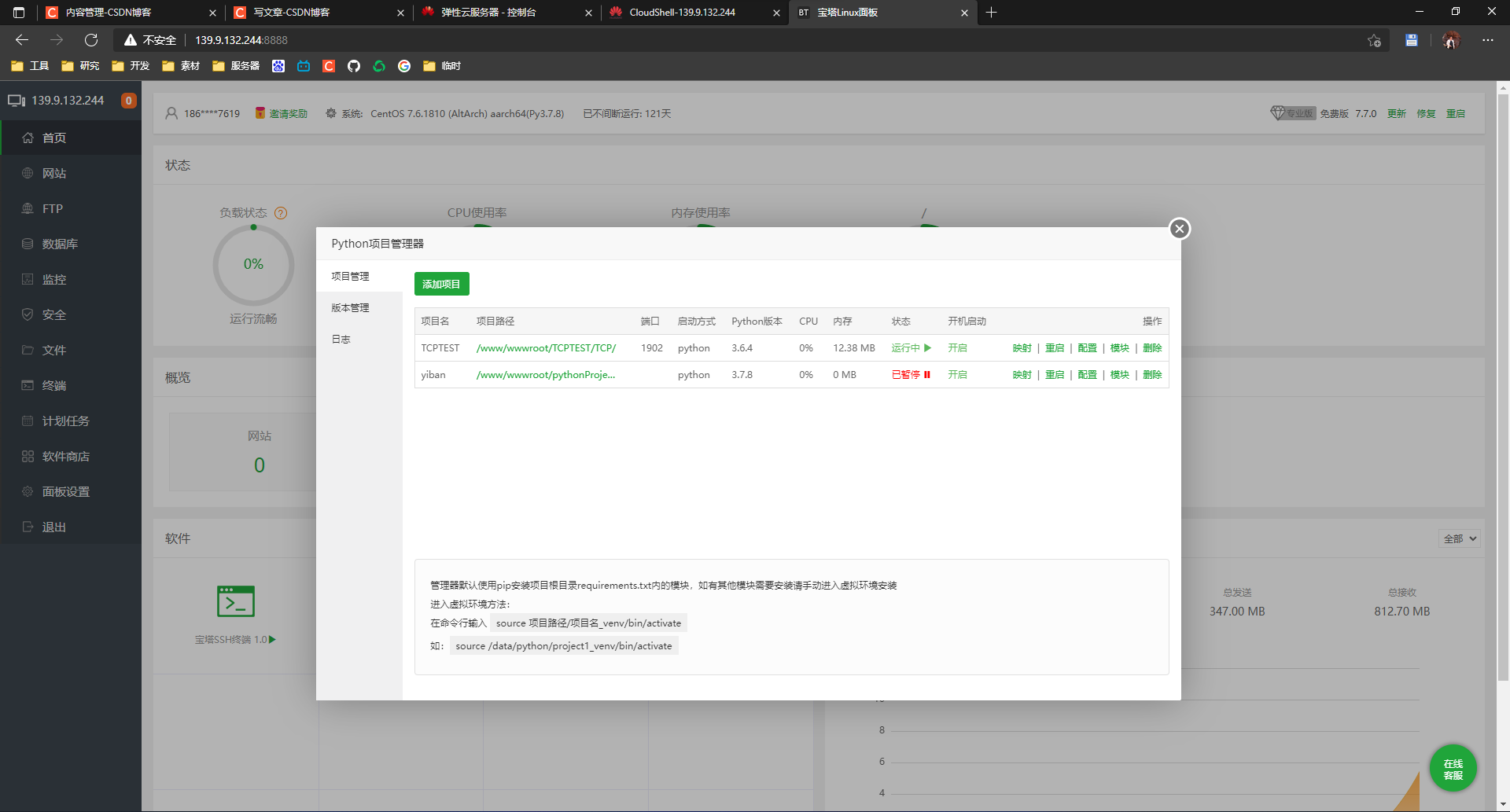
Task: Switch to 内容管理-CSDN博客 browser tab
Action: [131, 13]
